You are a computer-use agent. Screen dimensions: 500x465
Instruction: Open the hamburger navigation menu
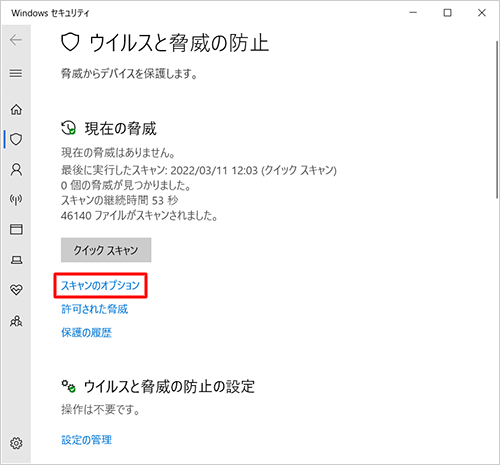tap(16, 73)
